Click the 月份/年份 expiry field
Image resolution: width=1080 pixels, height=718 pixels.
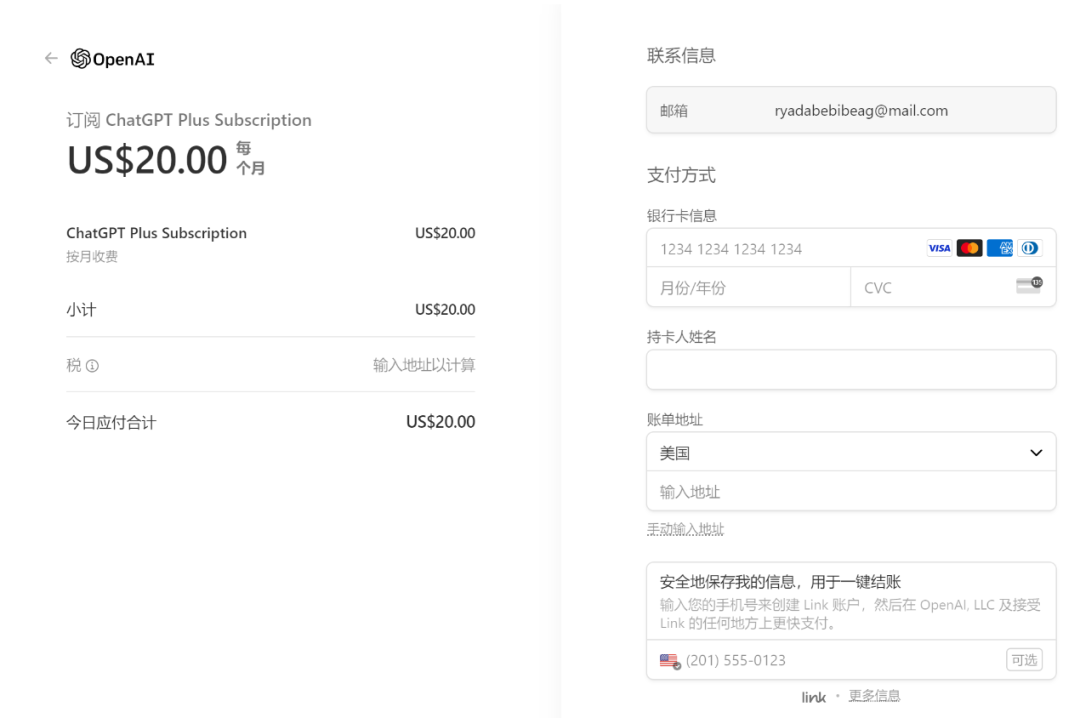(x=748, y=288)
